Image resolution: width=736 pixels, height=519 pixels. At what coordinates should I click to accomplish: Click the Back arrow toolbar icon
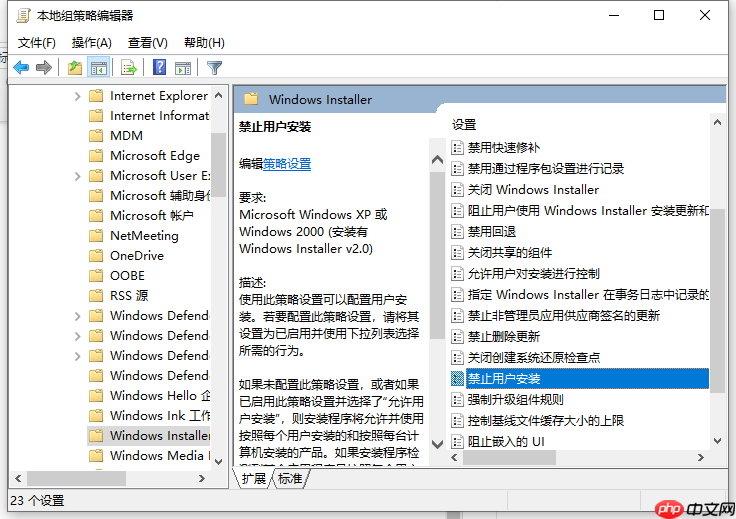[x=21, y=68]
